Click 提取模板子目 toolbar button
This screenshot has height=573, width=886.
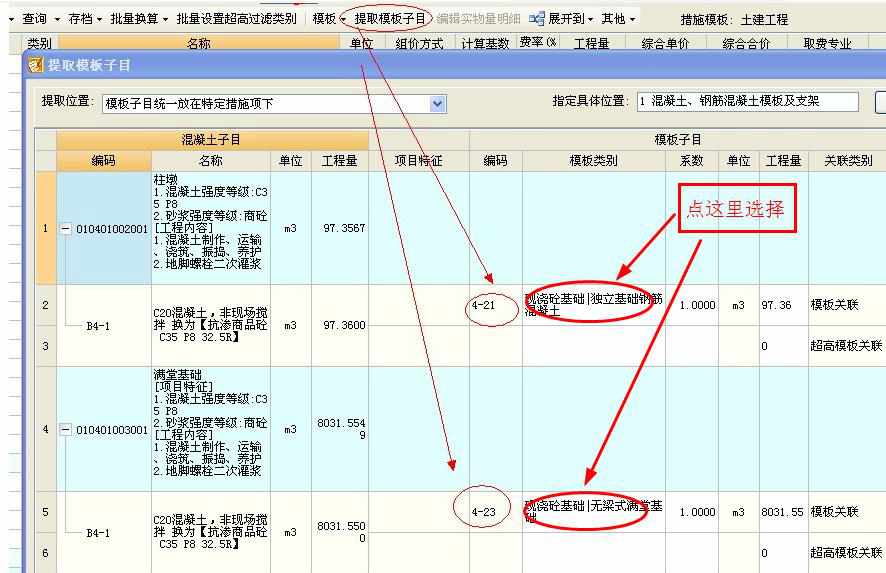(390, 19)
